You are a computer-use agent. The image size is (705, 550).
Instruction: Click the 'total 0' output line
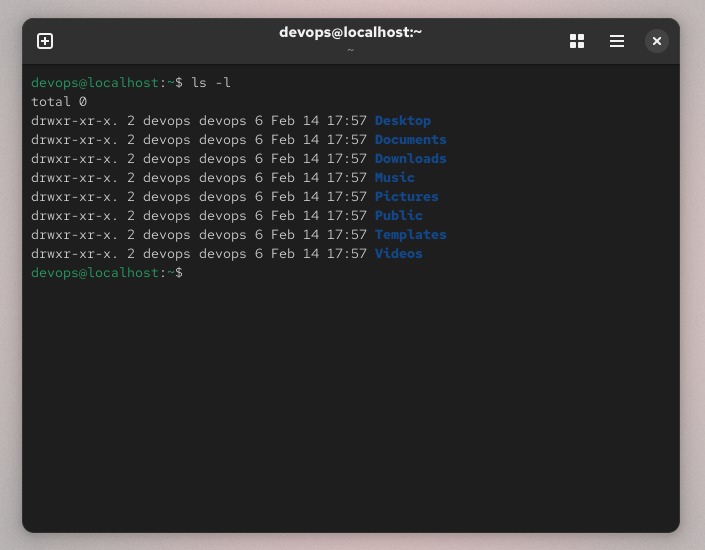(x=59, y=101)
